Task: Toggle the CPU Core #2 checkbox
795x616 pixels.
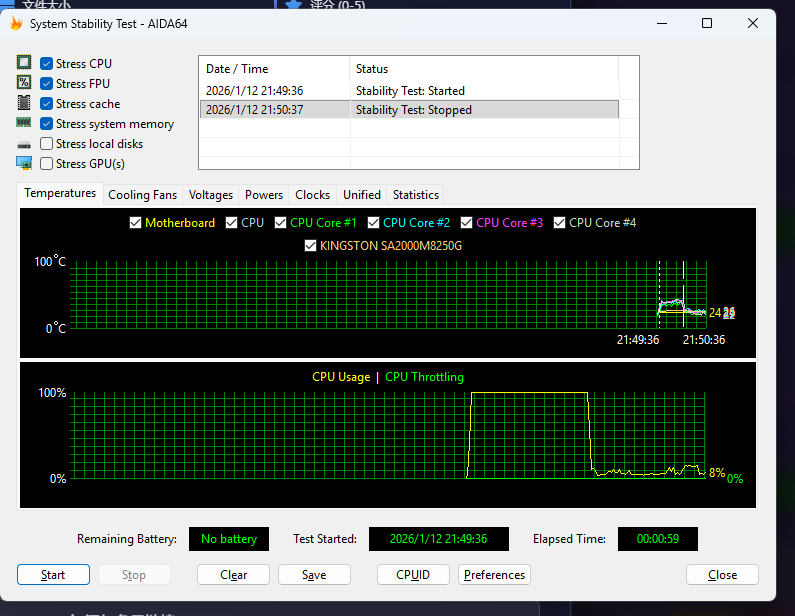Action: (373, 223)
